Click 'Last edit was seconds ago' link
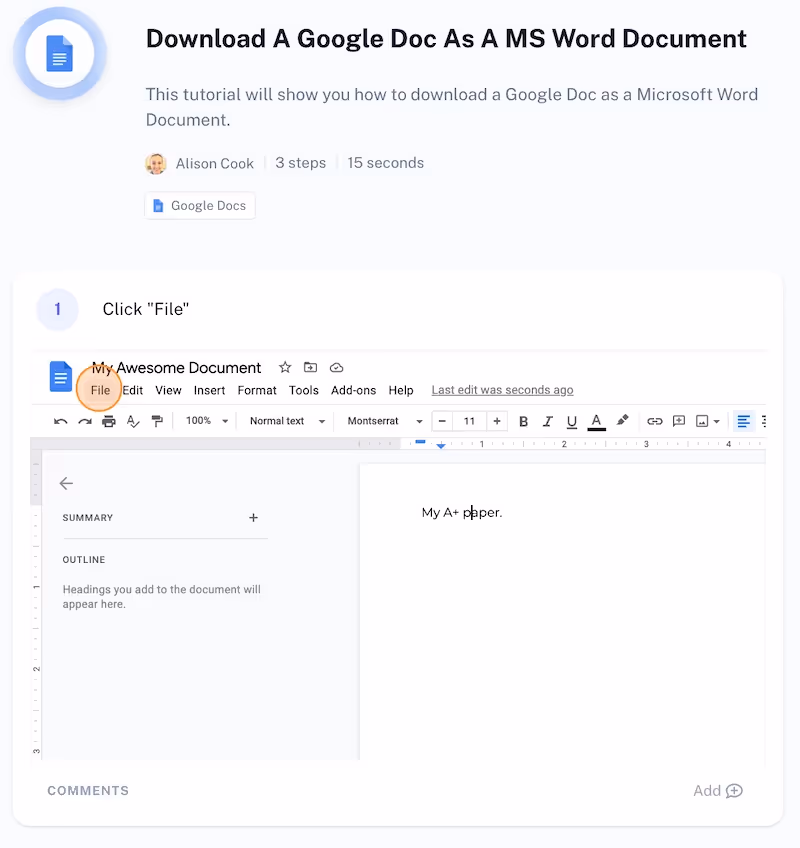800x848 pixels. [x=503, y=390]
